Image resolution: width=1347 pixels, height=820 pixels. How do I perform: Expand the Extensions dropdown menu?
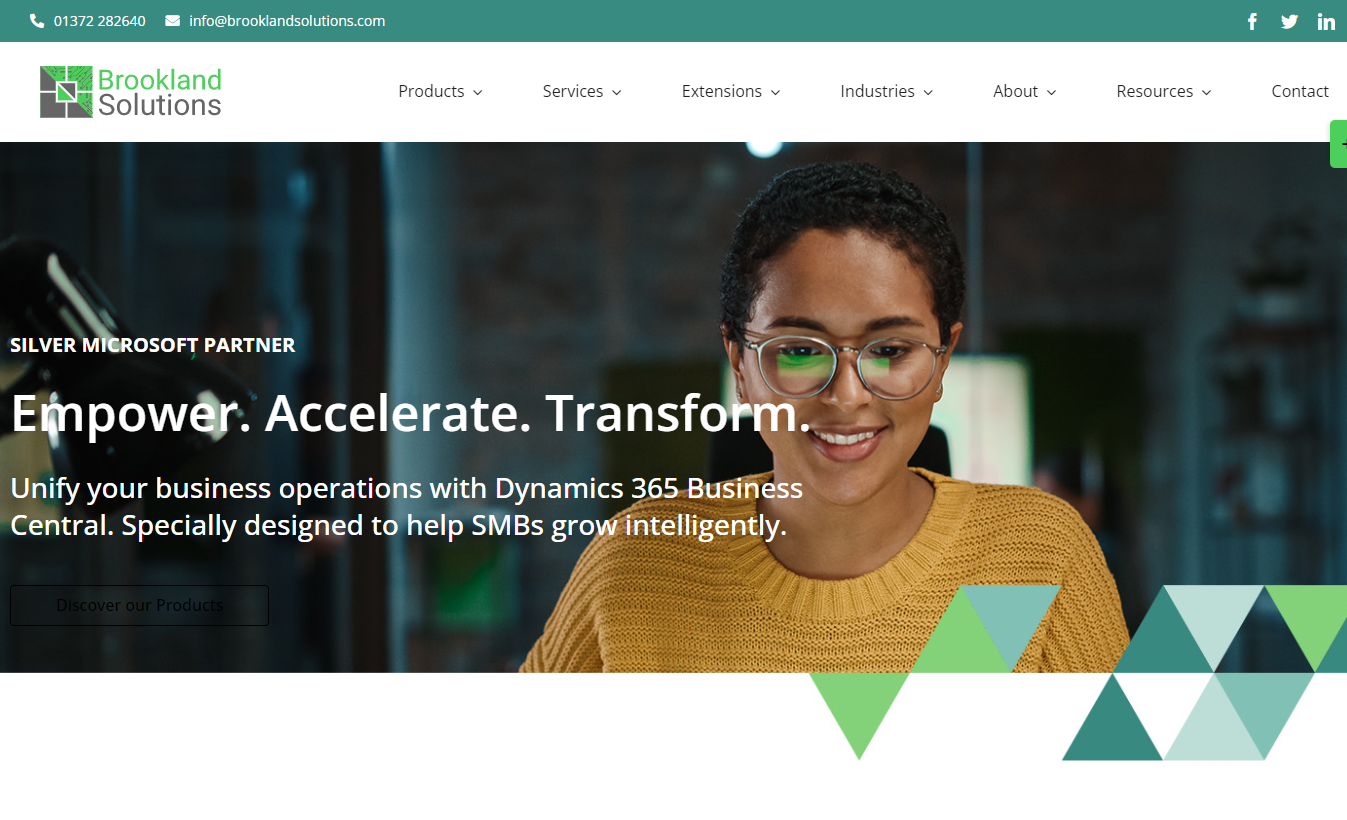[731, 91]
